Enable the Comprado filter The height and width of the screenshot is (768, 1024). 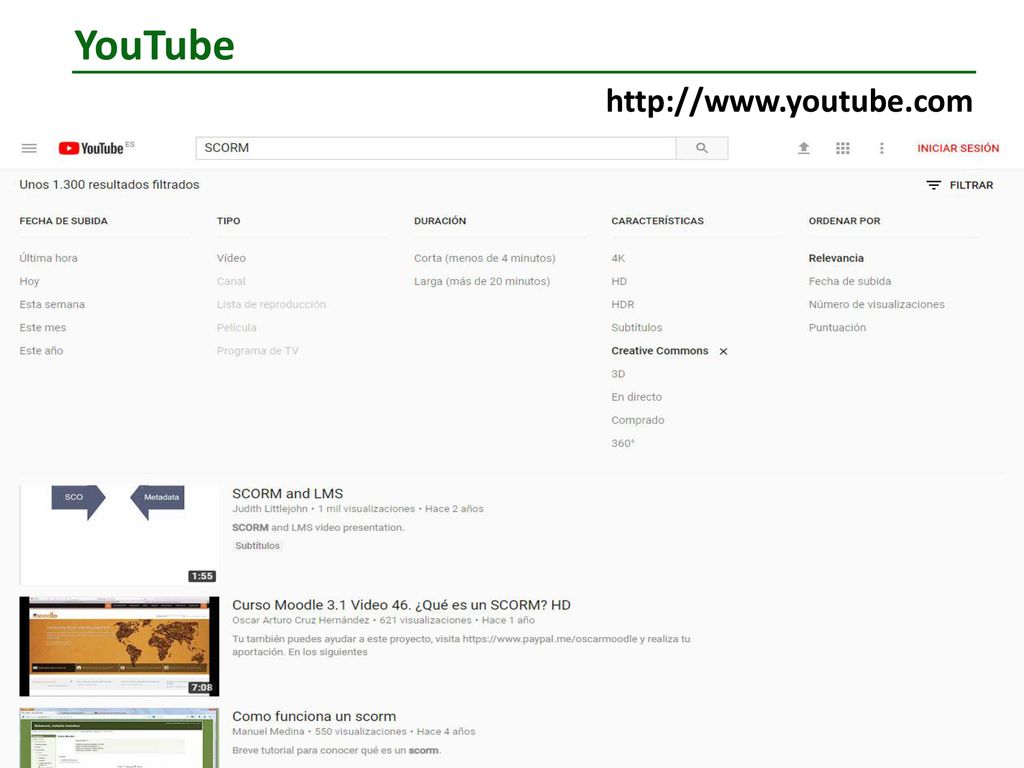(637, 421)
